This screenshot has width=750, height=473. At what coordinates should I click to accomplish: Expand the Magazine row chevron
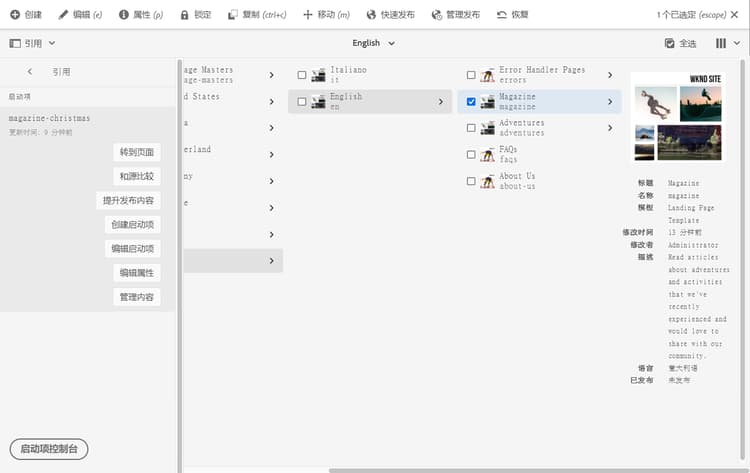[610, 102]
